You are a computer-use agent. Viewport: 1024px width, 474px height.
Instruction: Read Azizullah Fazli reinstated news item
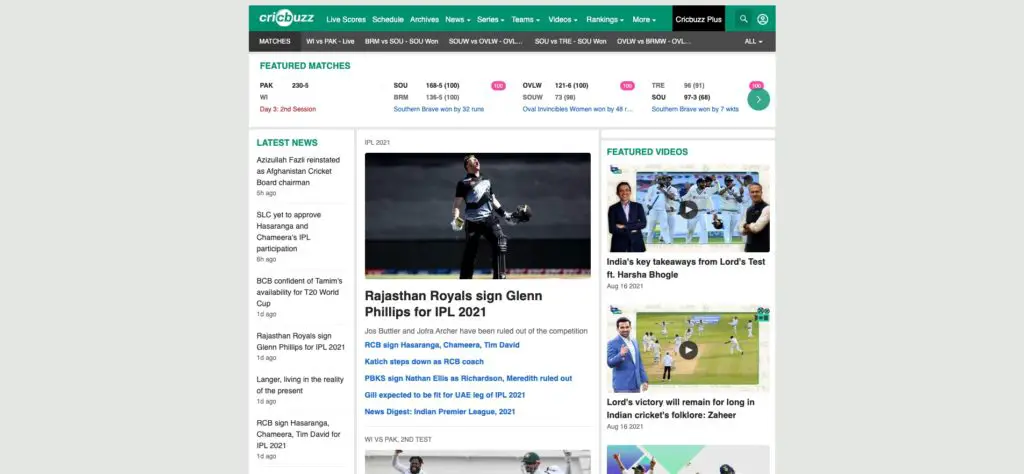click(x=298, y=171)
